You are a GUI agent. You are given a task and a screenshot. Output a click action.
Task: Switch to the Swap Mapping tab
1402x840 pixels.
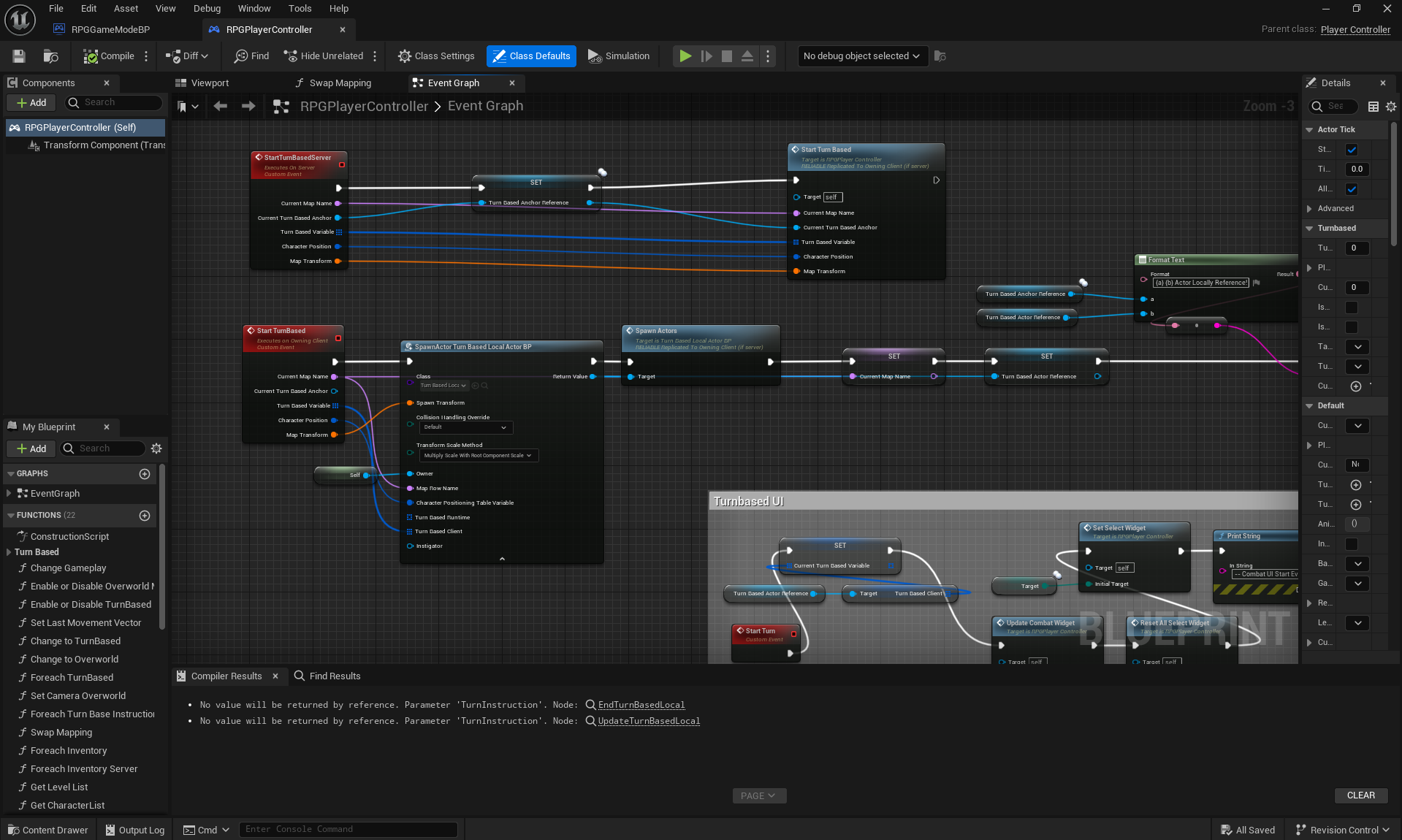(x=340, y=83)
